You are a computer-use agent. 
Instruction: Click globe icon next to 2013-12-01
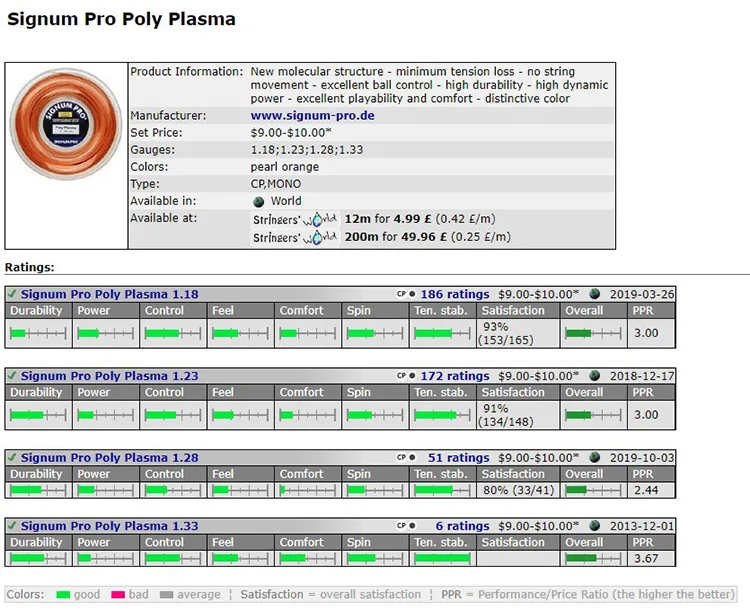595,526
